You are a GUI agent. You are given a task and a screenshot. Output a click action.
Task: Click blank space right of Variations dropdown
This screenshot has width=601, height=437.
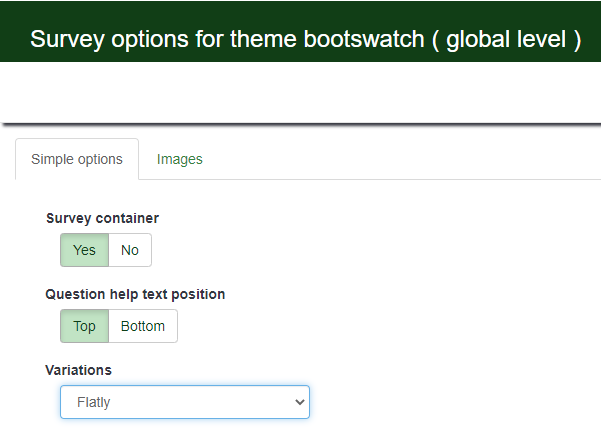tap(450, 402)
